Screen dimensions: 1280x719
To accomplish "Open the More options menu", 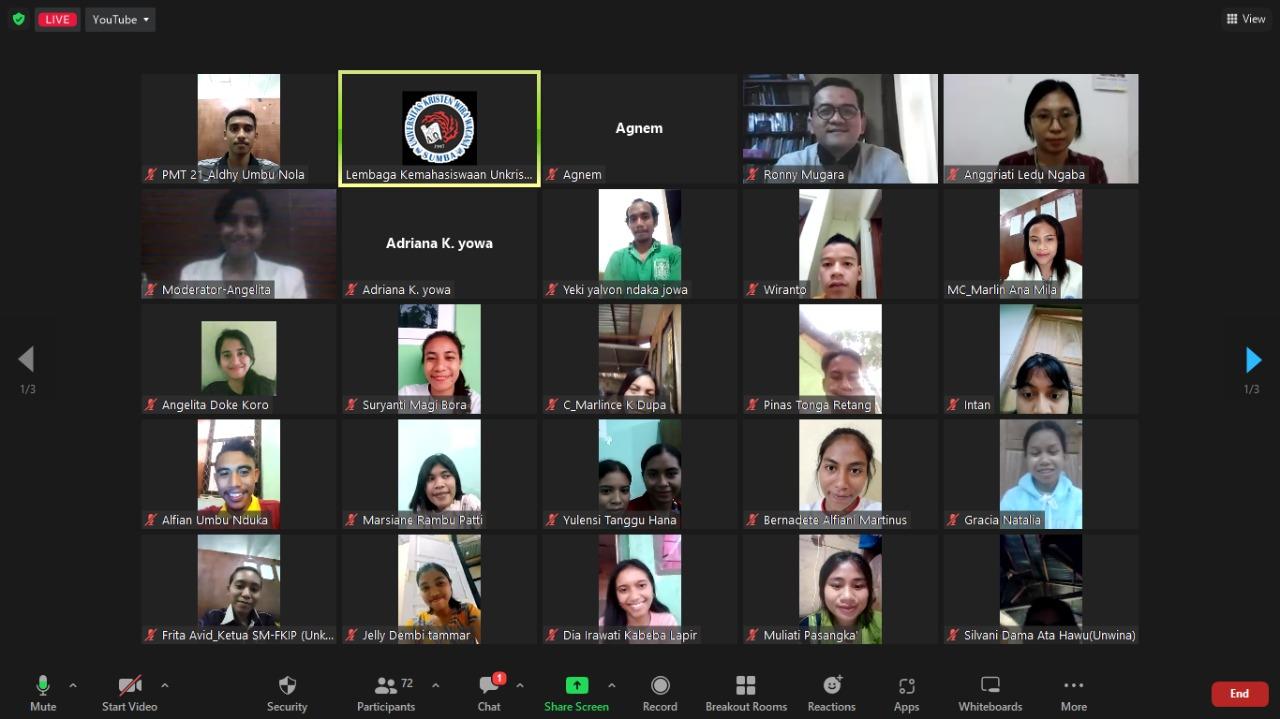I will click(1074, 693).
